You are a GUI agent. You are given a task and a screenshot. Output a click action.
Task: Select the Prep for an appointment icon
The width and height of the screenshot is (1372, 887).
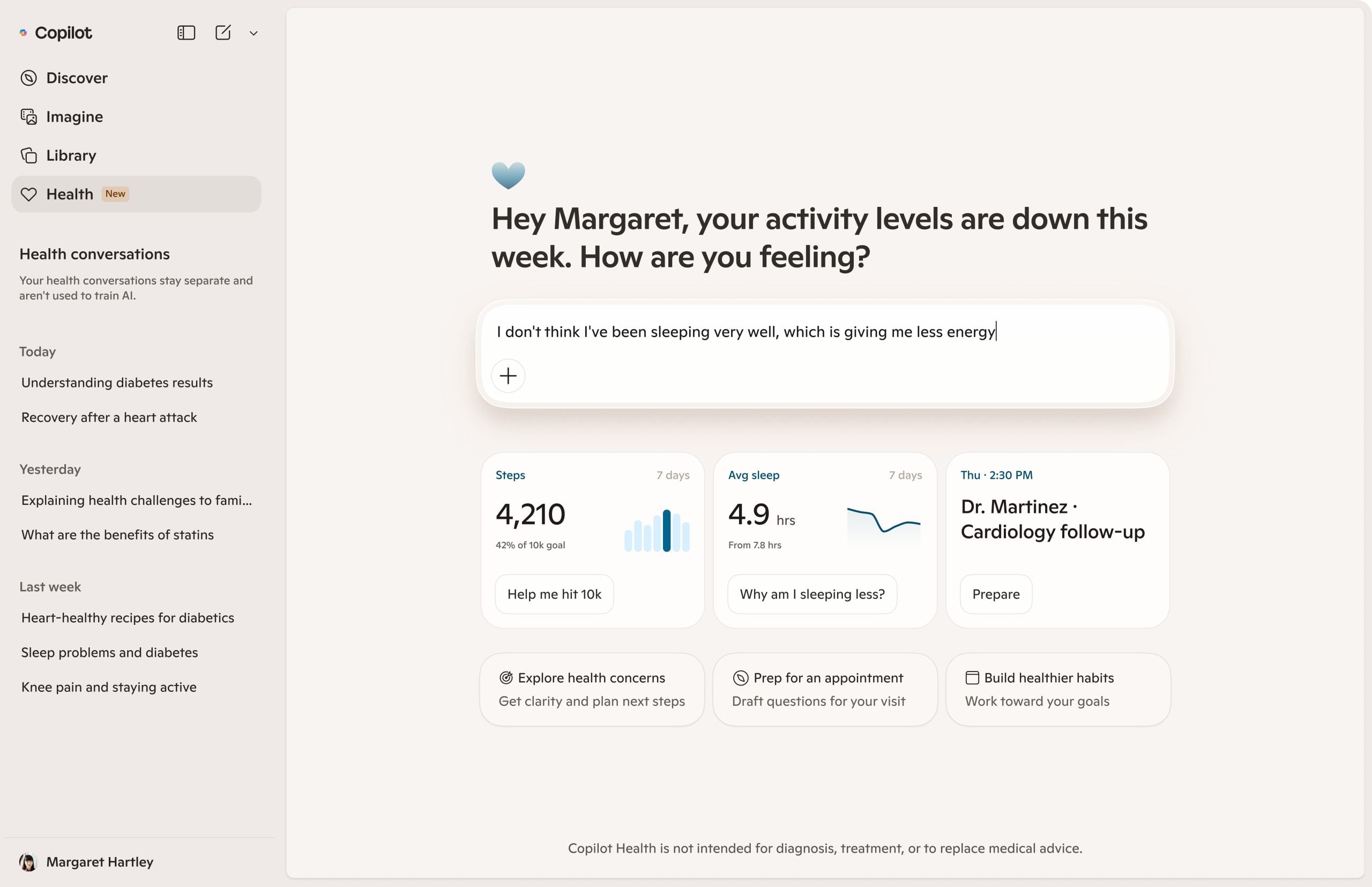pyautogui.click(x=739, y=677)
